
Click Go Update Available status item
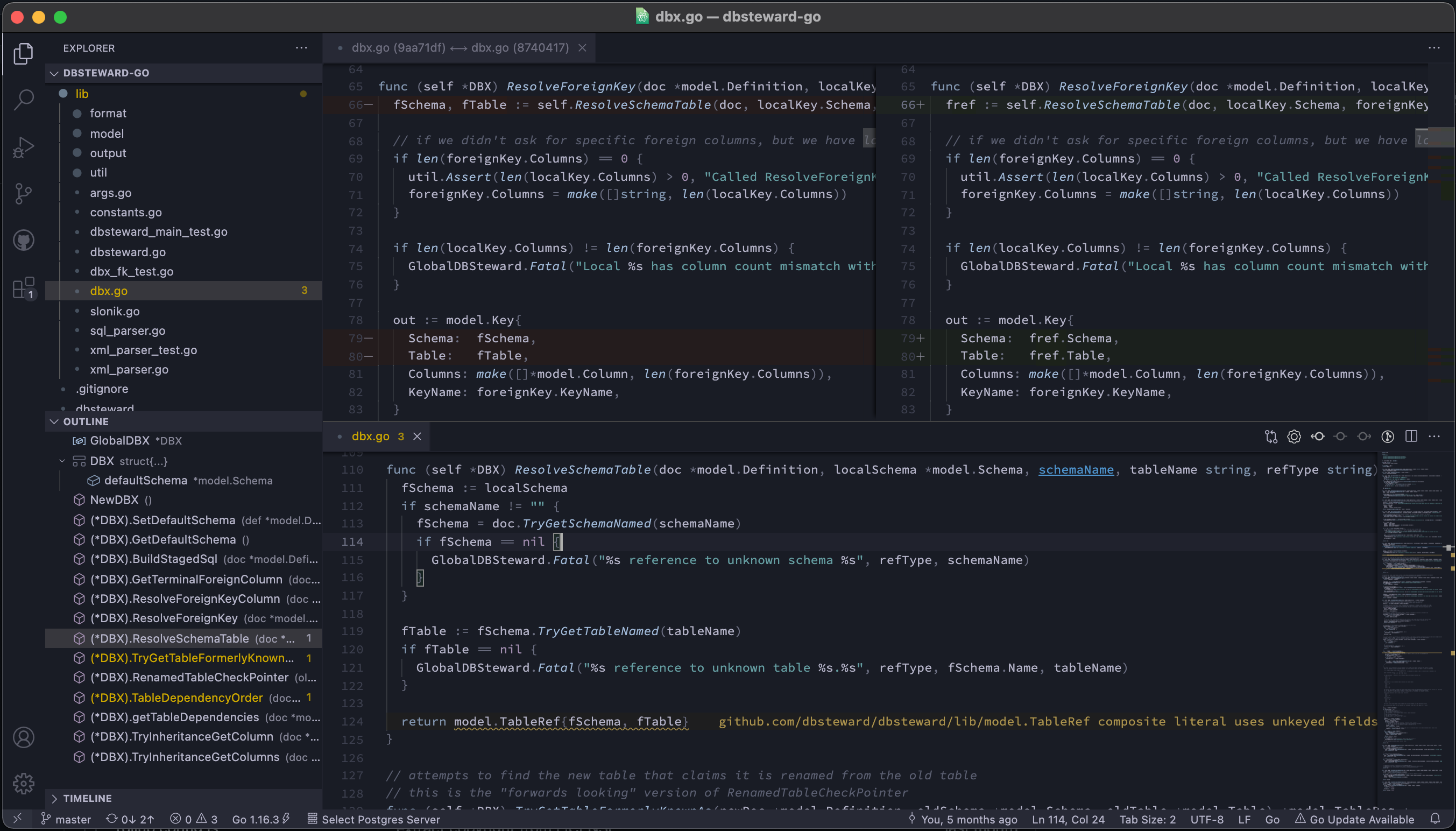tap(1355, 819)
